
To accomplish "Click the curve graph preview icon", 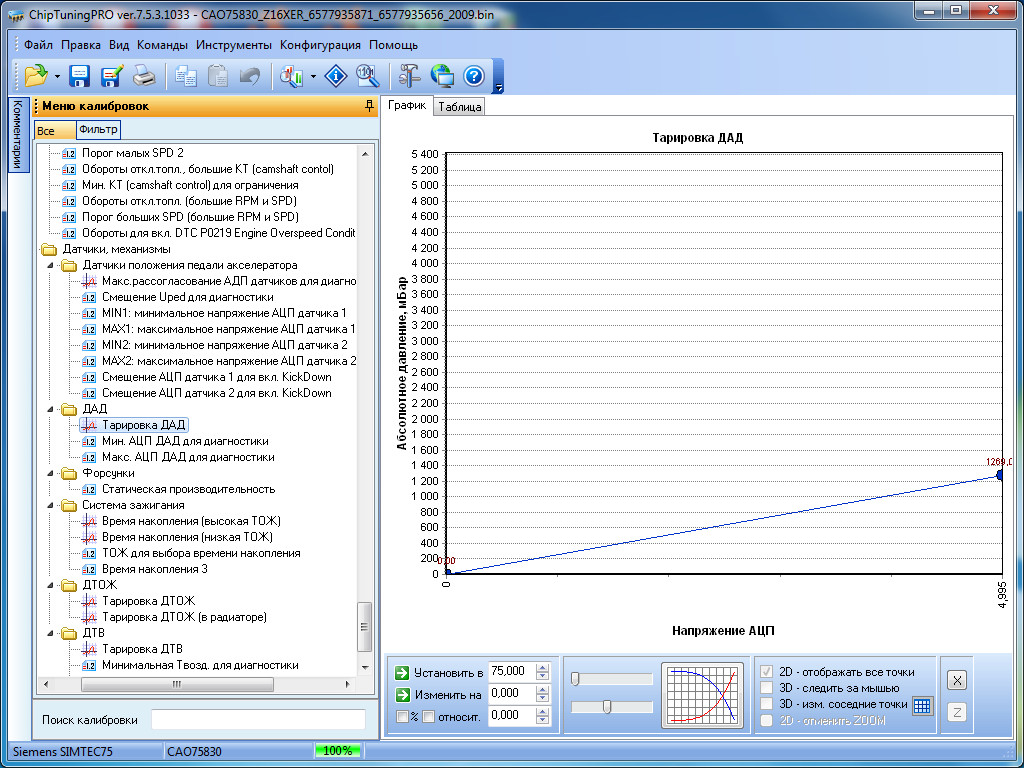I will point(702,695).
